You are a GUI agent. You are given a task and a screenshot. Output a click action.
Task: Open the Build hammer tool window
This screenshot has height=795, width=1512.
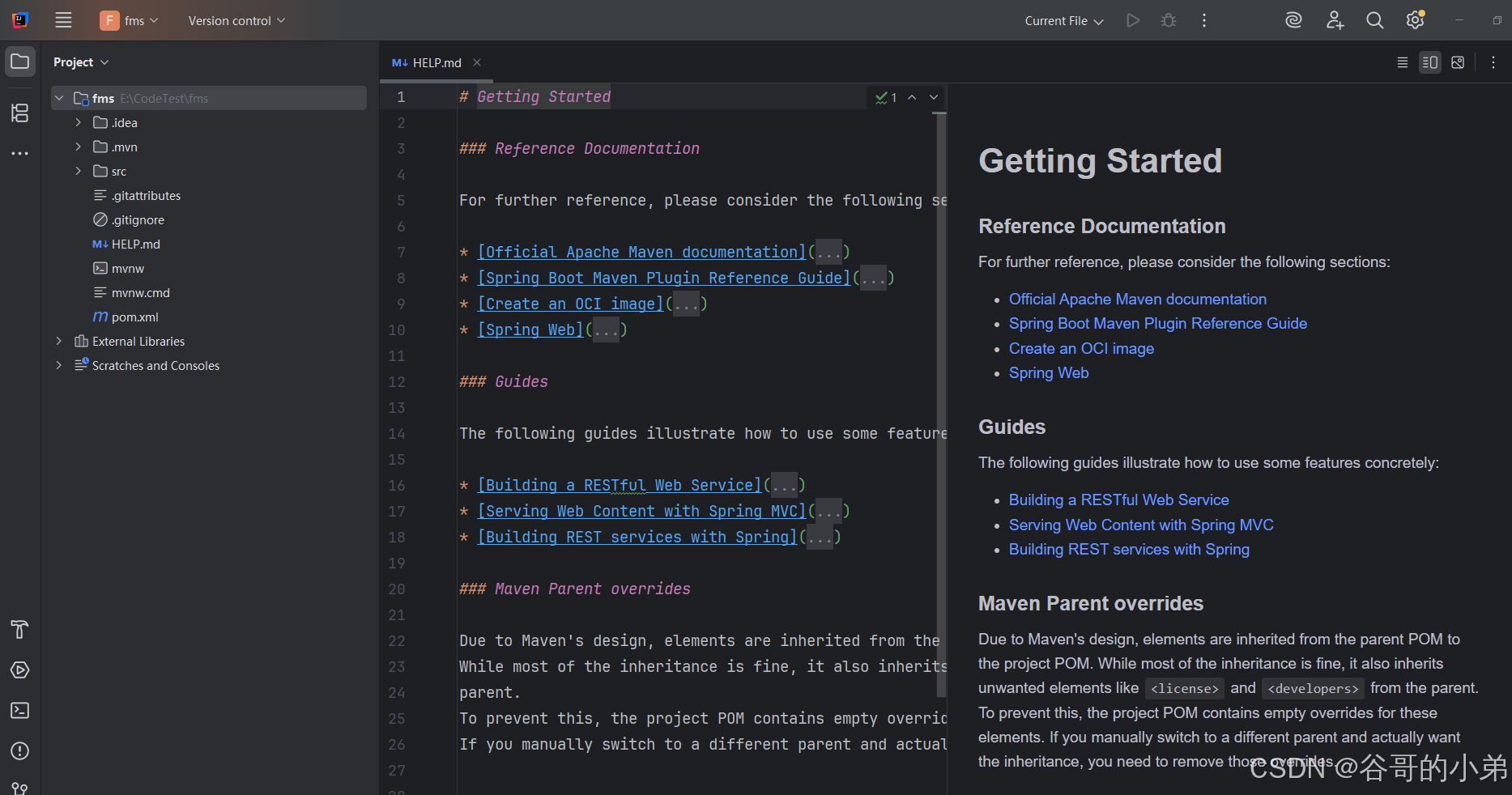coord(20,629)
